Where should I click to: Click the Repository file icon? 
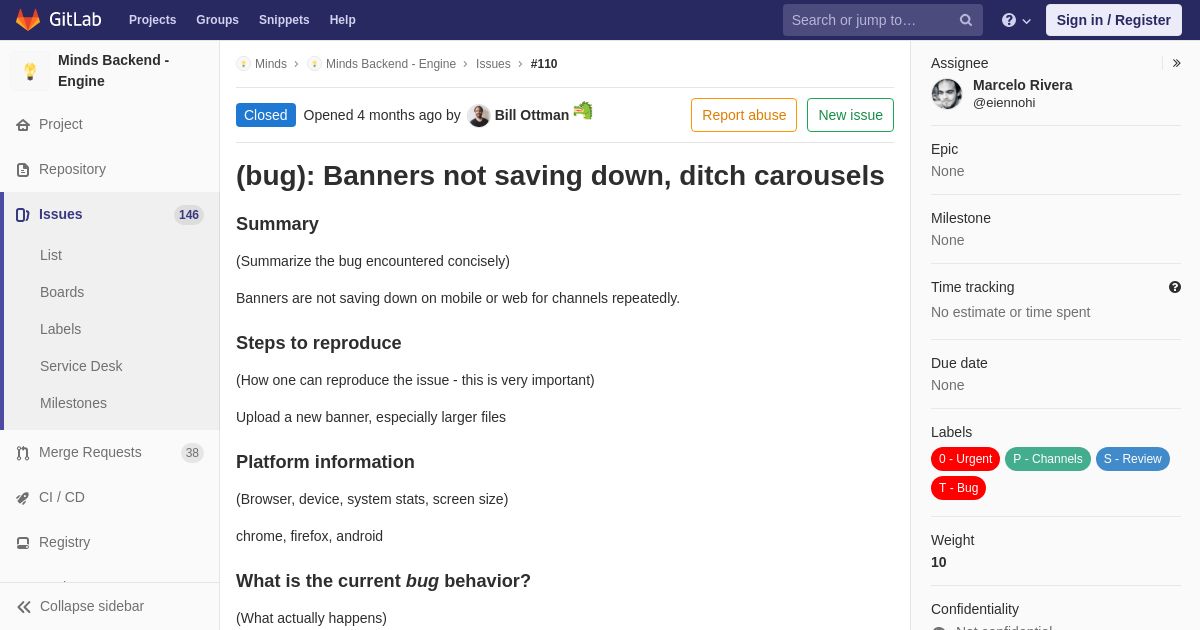(23, 170)
